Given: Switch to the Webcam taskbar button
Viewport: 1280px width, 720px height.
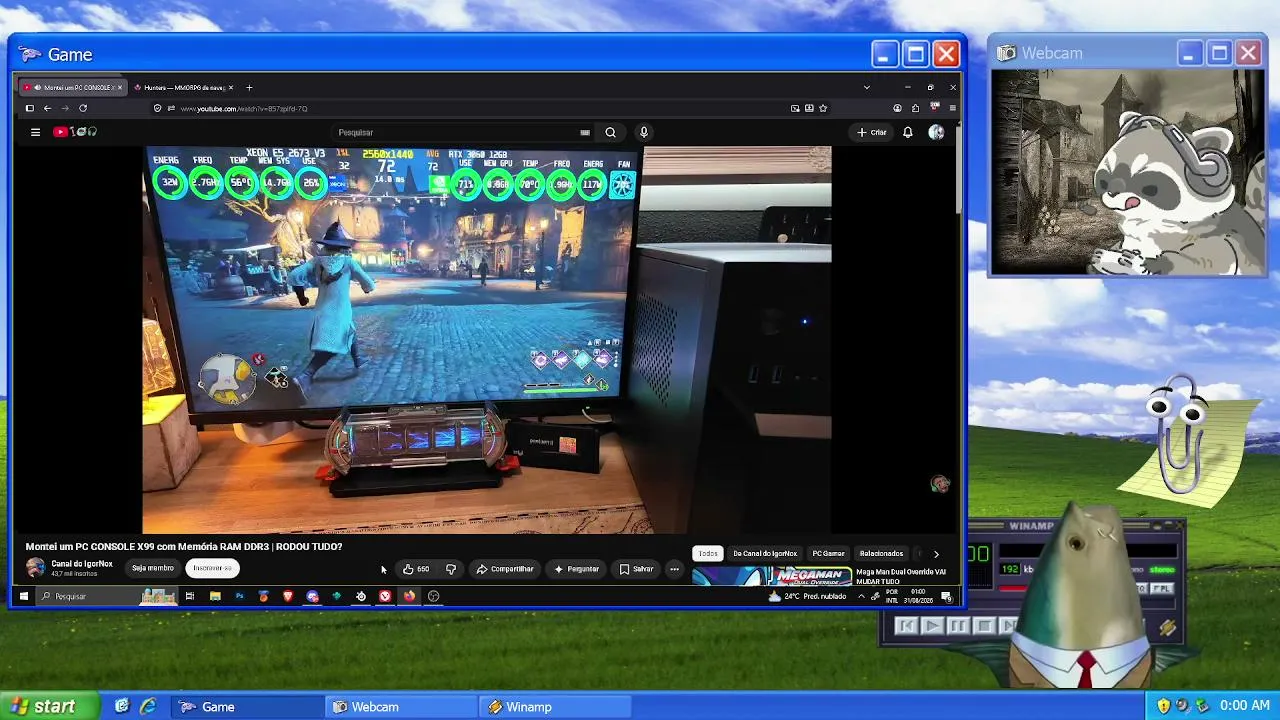Looking at the screenshot, I should [x=402, y=706].
